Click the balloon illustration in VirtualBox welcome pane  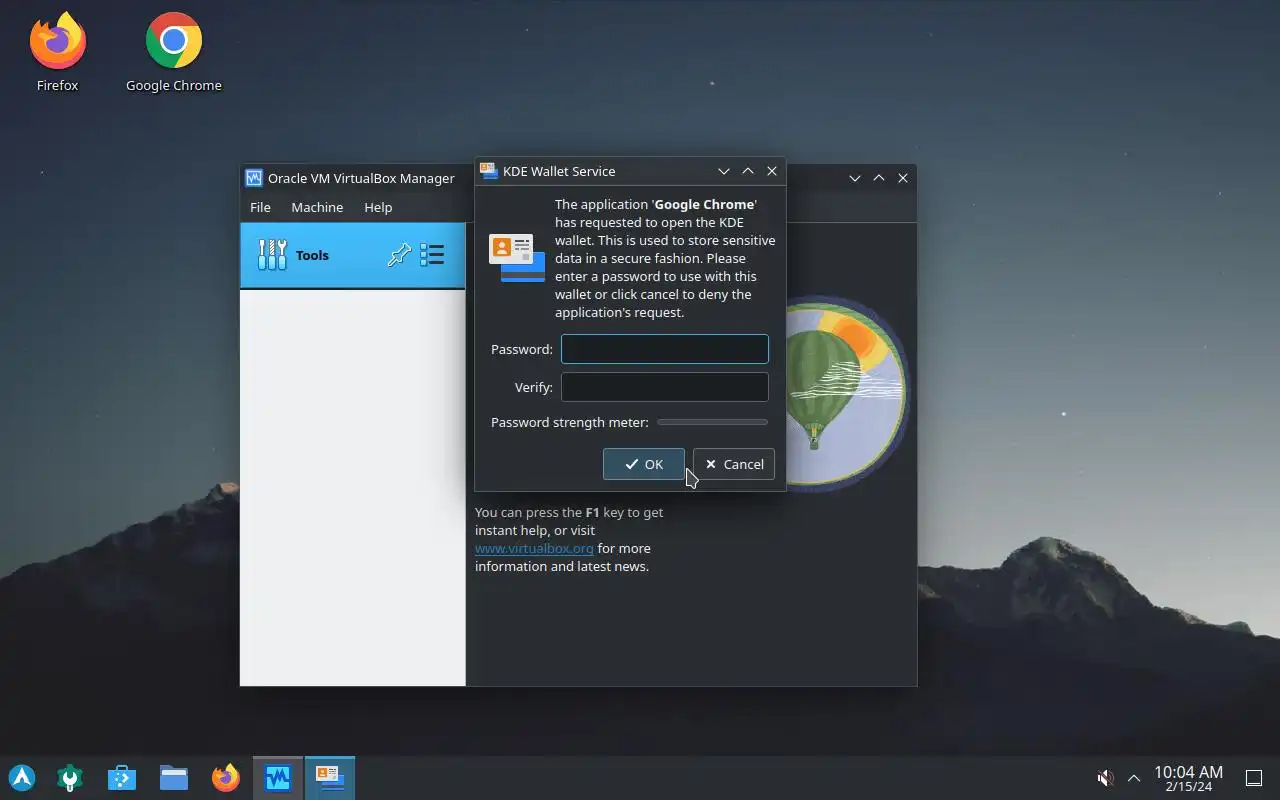coord(848,393)
